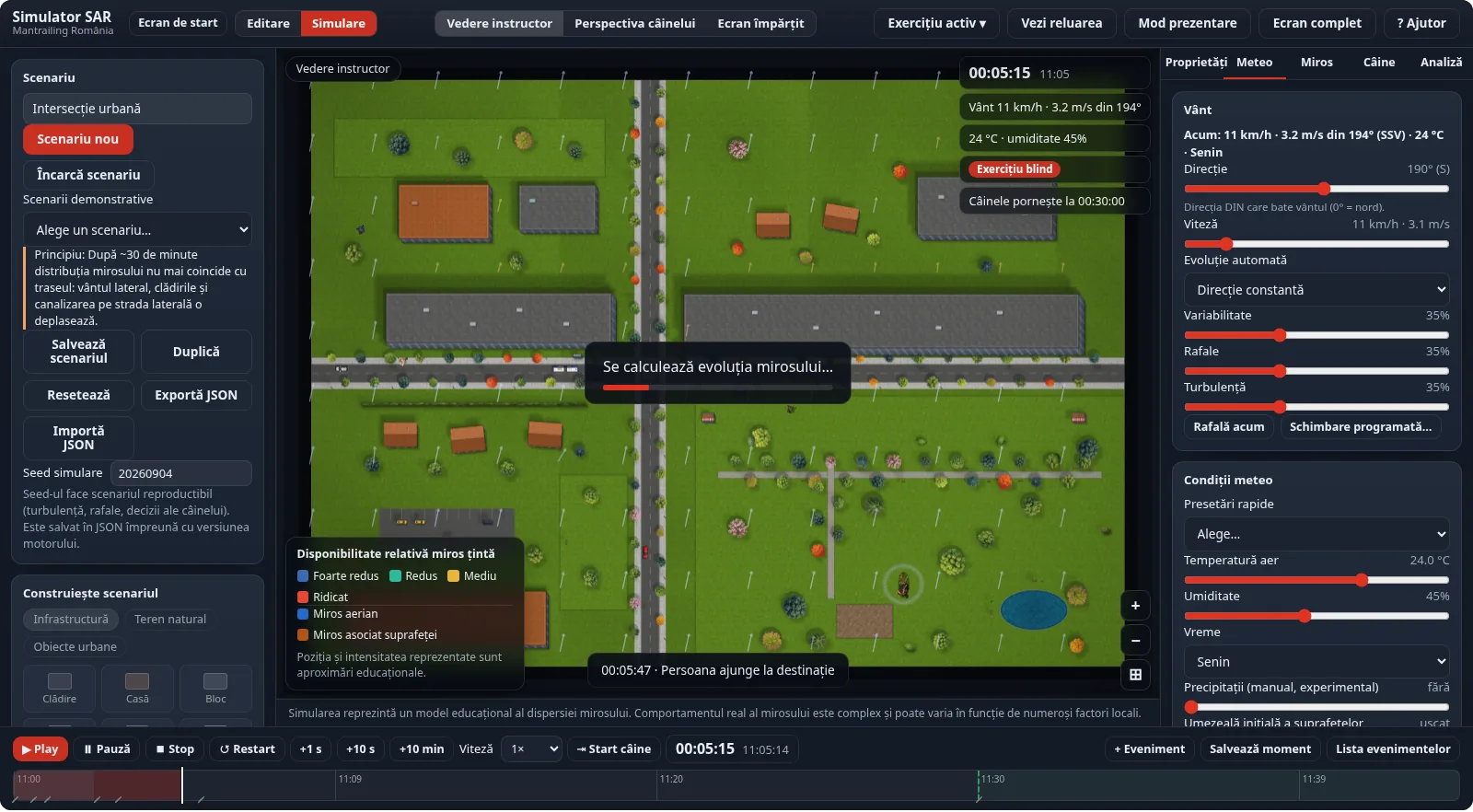Click Exportă JSON button
1473x812 pixels.
[196, 395]
